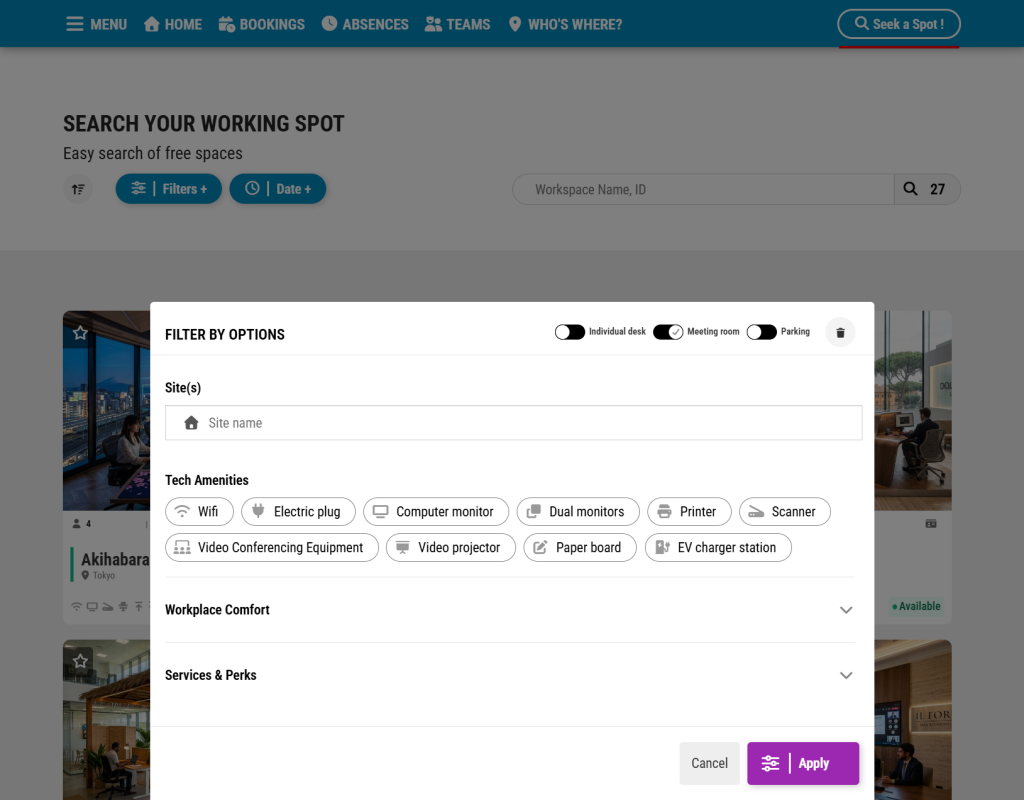Click the Cancel button
The image size is (1024, 800).
(x=709, y=763)
